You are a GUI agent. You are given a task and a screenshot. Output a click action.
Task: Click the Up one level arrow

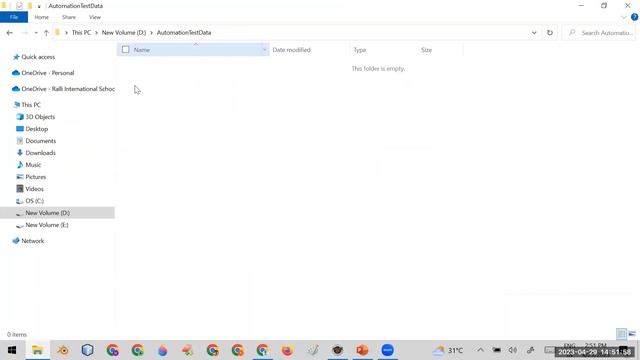click(46, 33)
